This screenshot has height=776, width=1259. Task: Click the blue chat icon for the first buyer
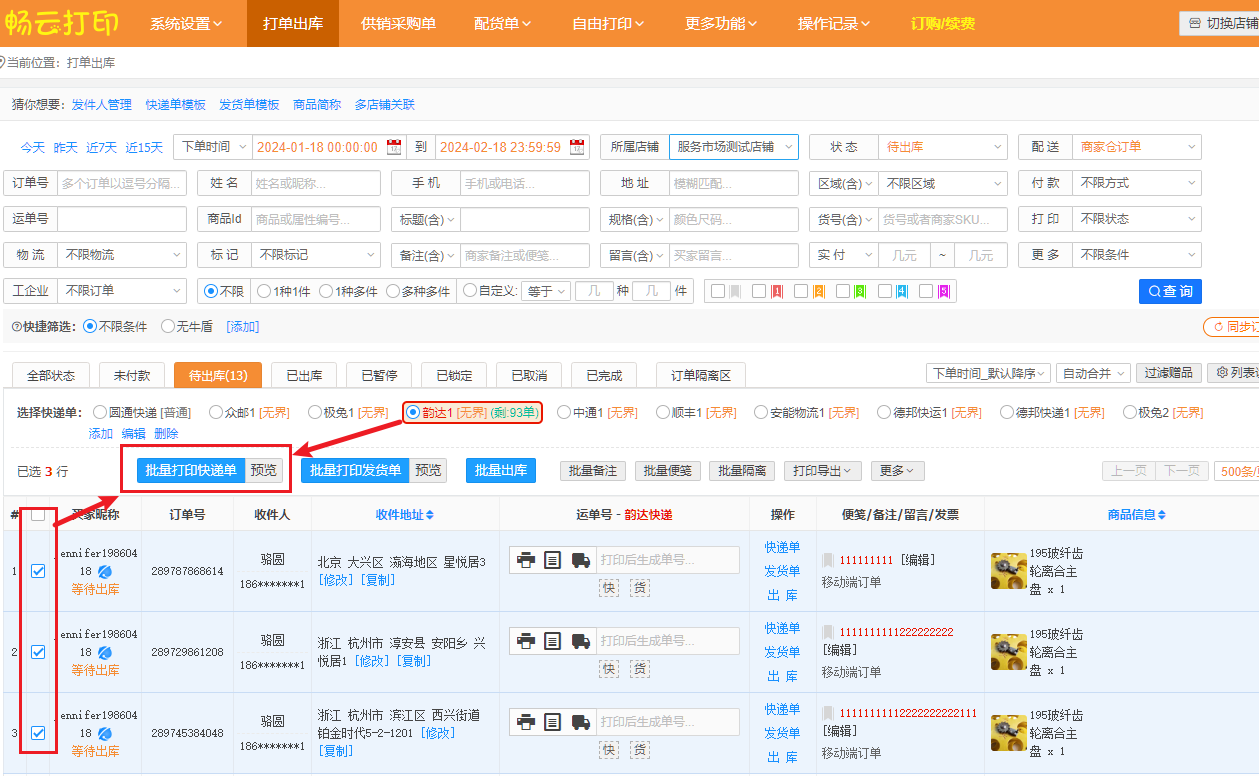(x=105, y=571)
